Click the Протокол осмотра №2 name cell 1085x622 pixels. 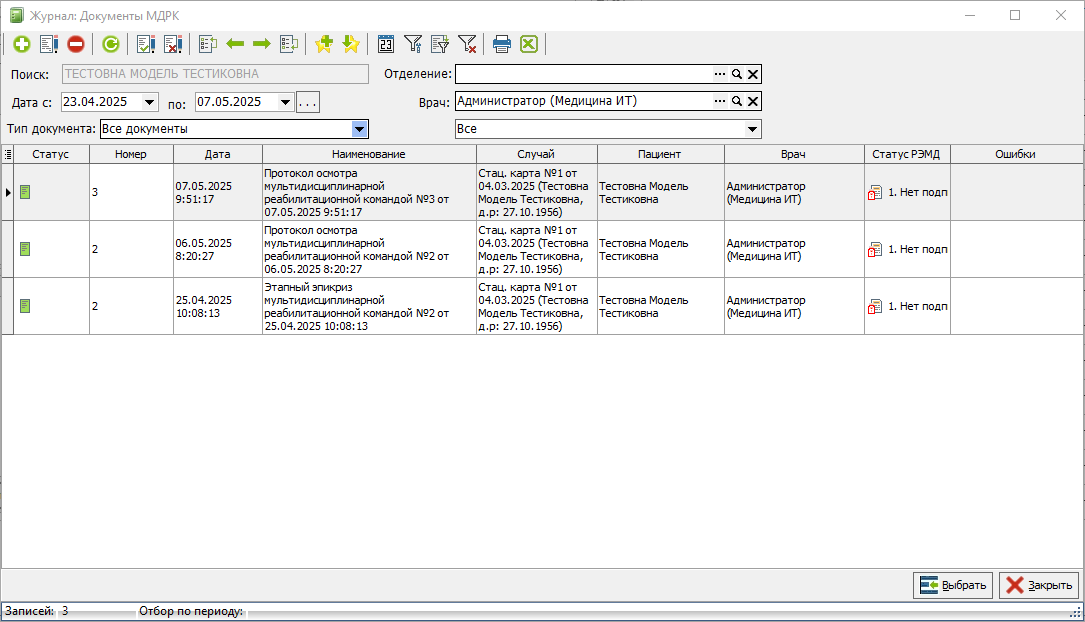[x=369, y=249]
